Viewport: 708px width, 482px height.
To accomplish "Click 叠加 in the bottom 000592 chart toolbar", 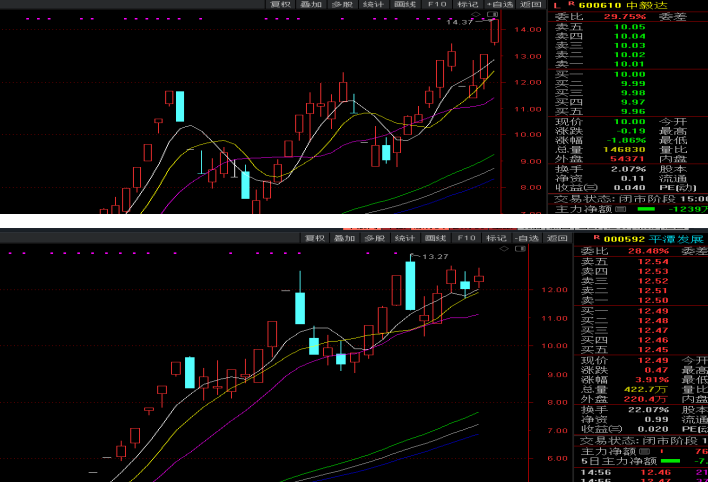I will [x=345, y=238].
